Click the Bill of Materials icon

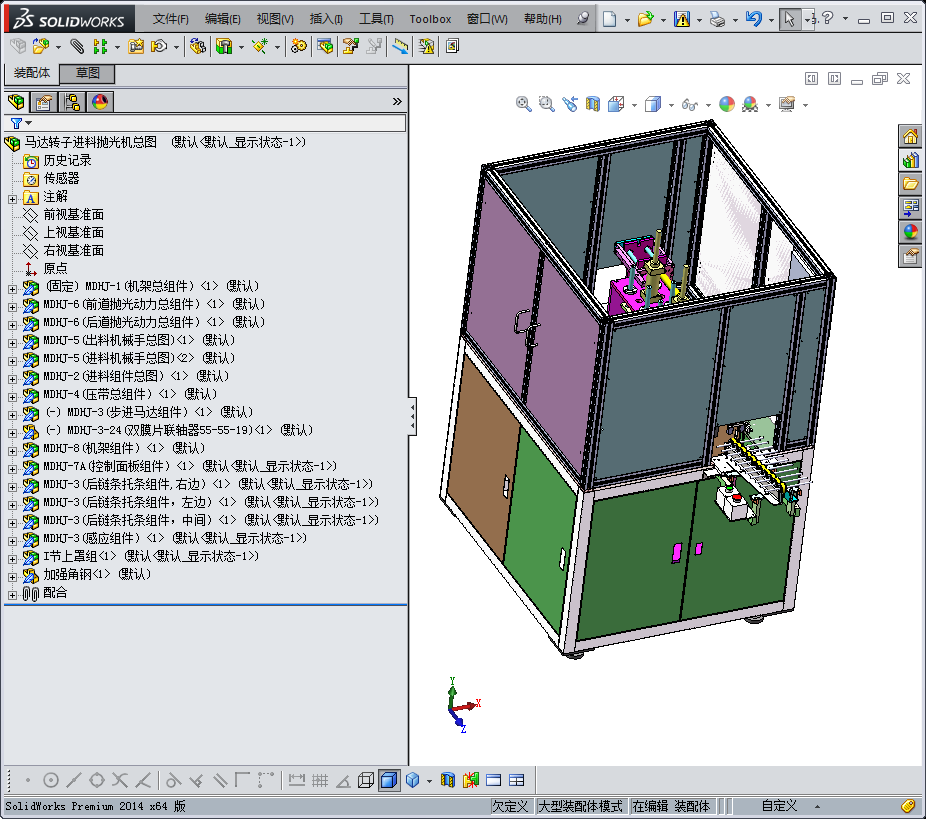325,46
